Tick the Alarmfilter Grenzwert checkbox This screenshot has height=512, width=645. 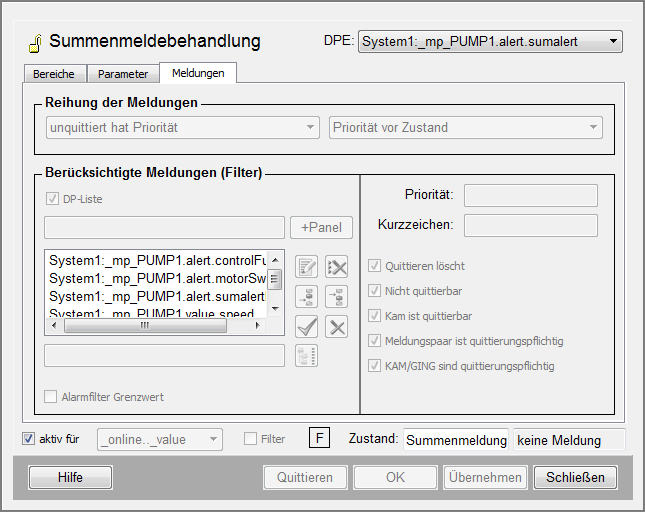pos(51,397)
